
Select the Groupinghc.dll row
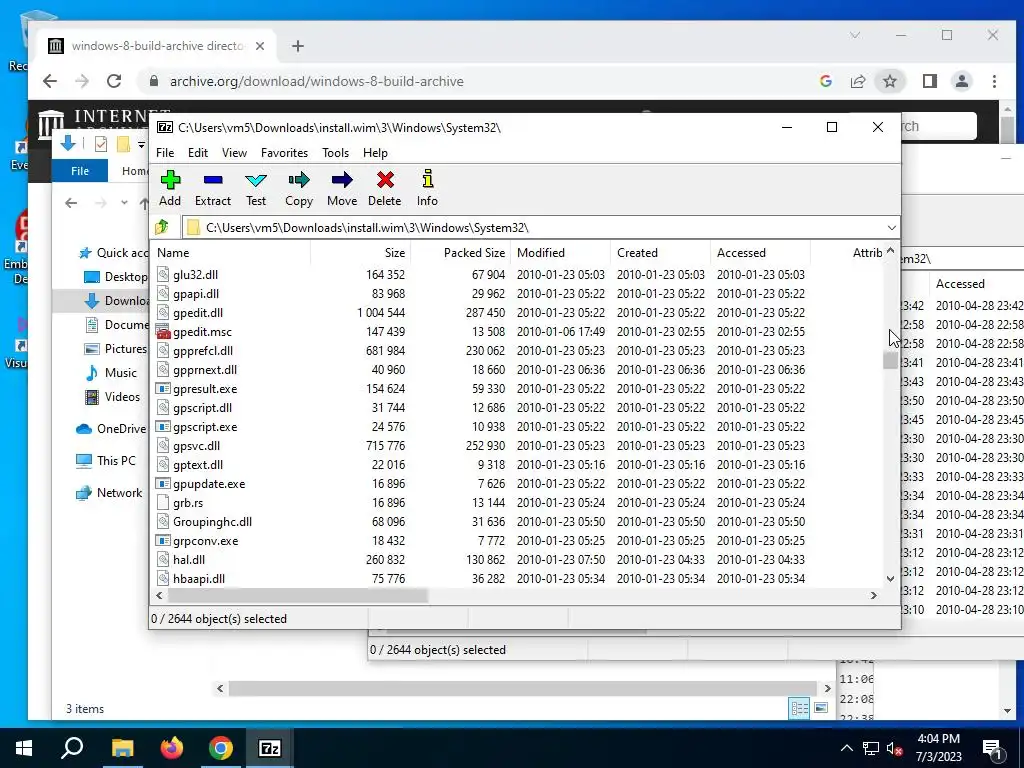click(518, 522)
